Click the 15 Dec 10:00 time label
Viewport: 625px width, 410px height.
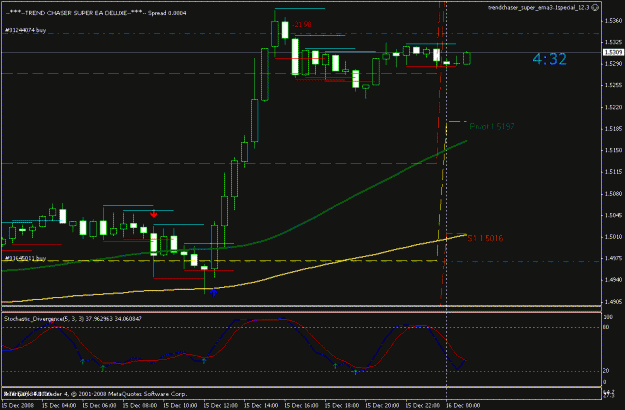click(x=180, y=406)
